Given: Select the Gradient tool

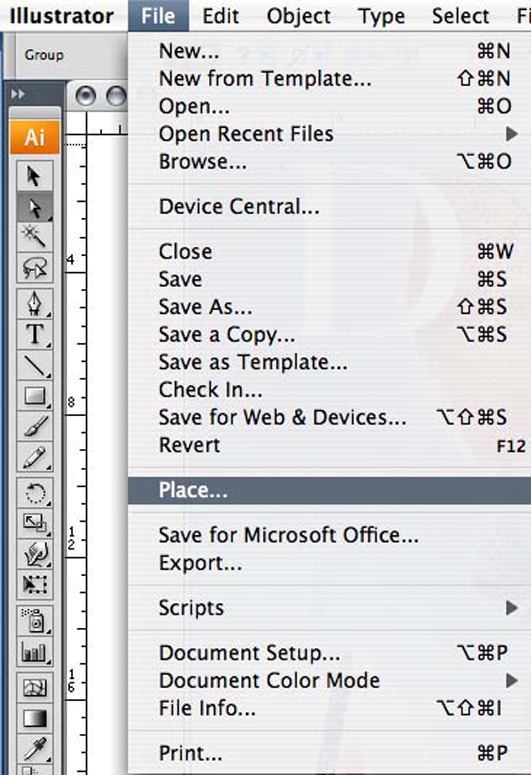Looking at the screenshot, I should pos(34,718).
